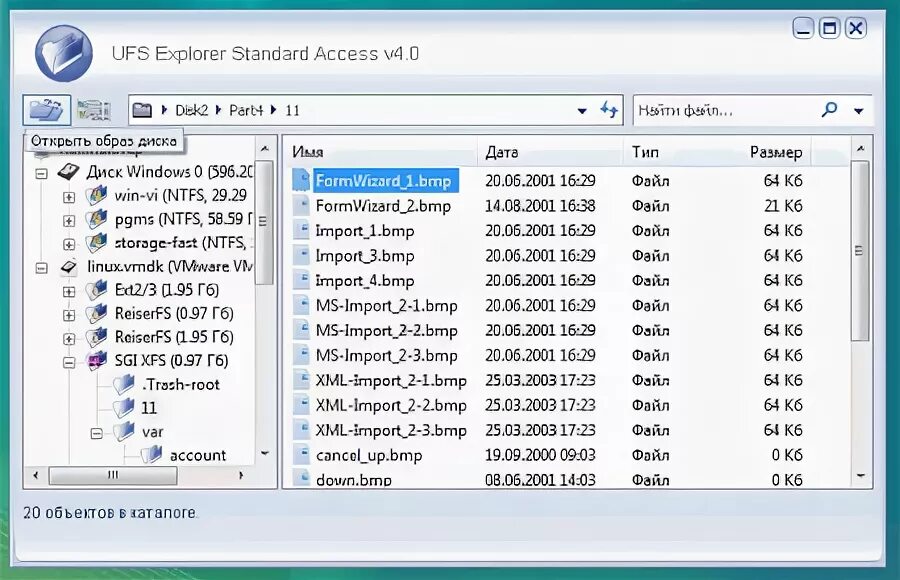Click file icon of cancel_up.bmp

coord(301,455)
